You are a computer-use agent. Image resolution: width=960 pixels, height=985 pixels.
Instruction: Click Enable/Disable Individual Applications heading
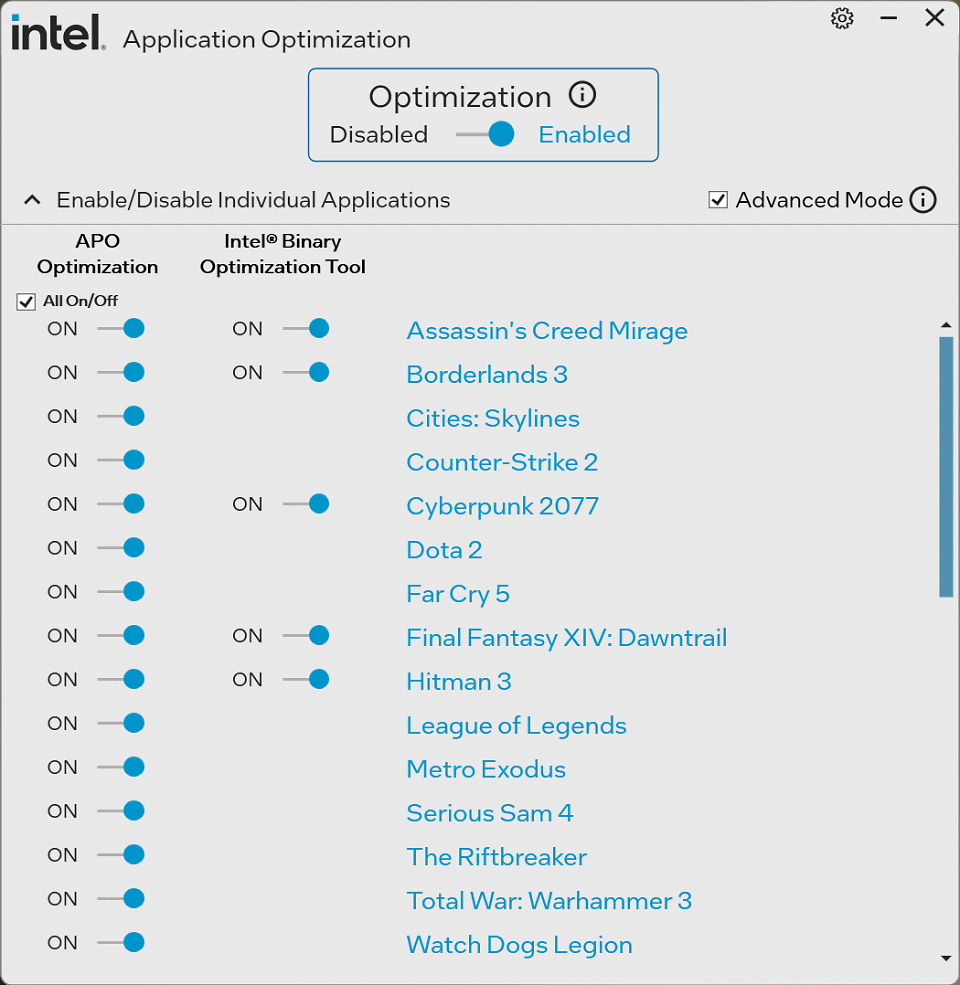coord(253,200)
